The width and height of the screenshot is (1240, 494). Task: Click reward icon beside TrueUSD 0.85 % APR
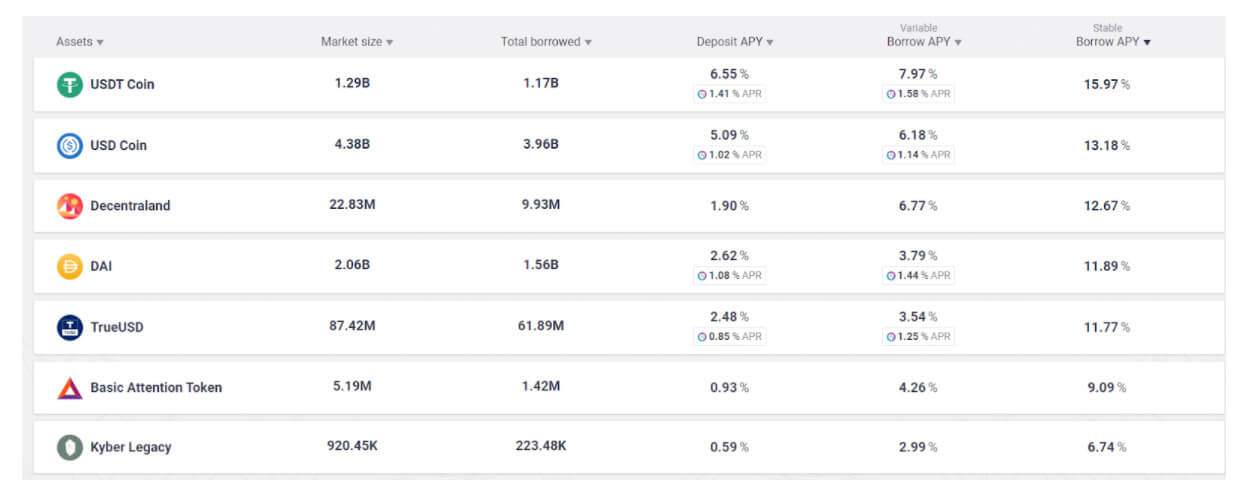pos(702,337)
